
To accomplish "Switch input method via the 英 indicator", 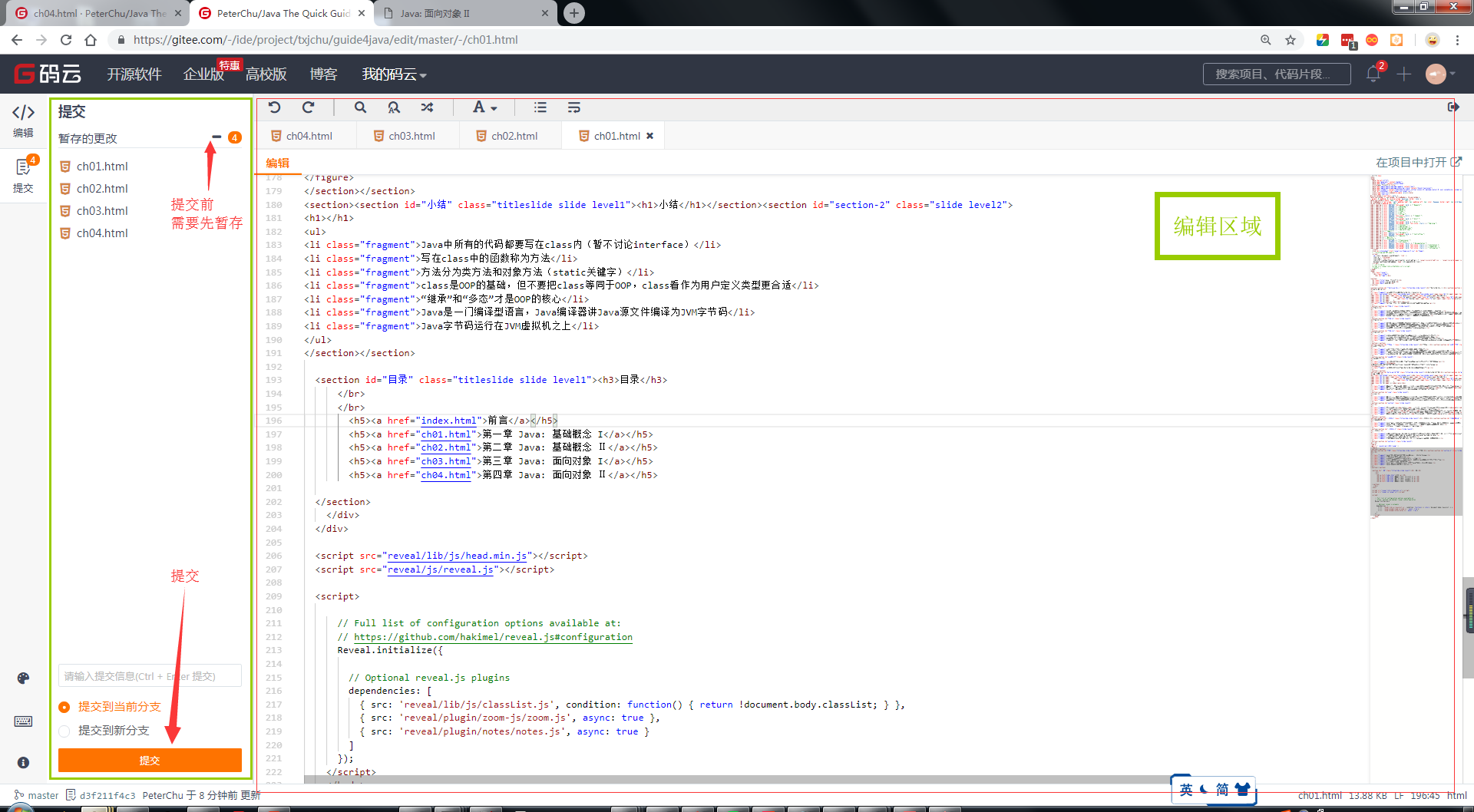I will point(1185,788).
